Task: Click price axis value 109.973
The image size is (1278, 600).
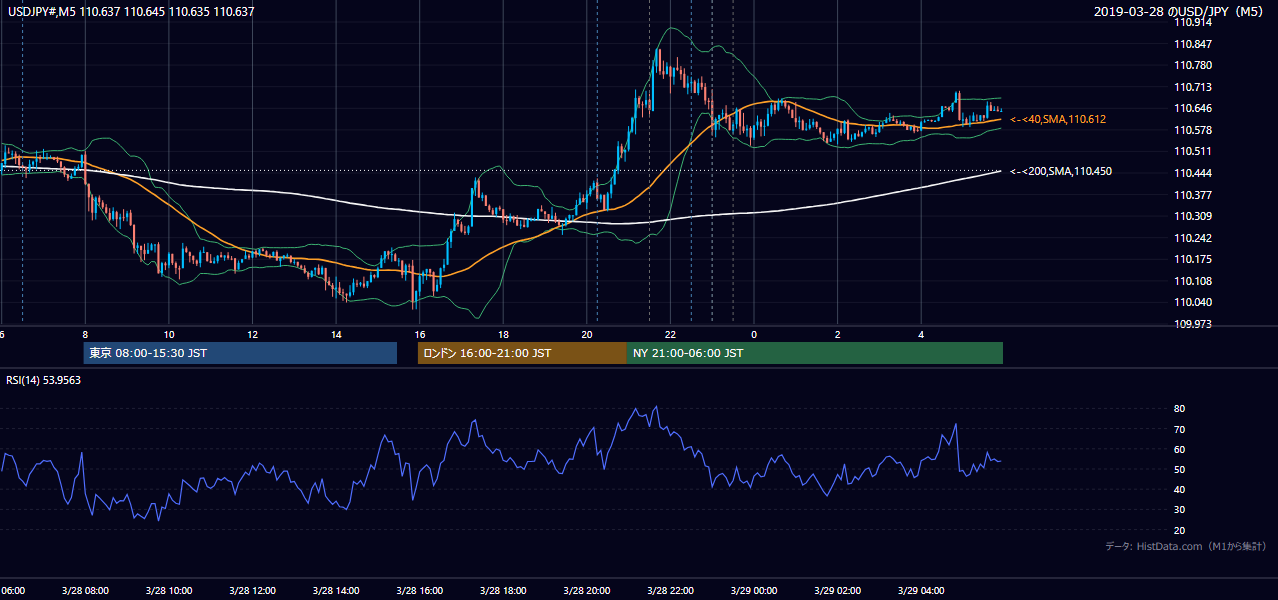Action: pyautogui.click(x=1192, y=324)
